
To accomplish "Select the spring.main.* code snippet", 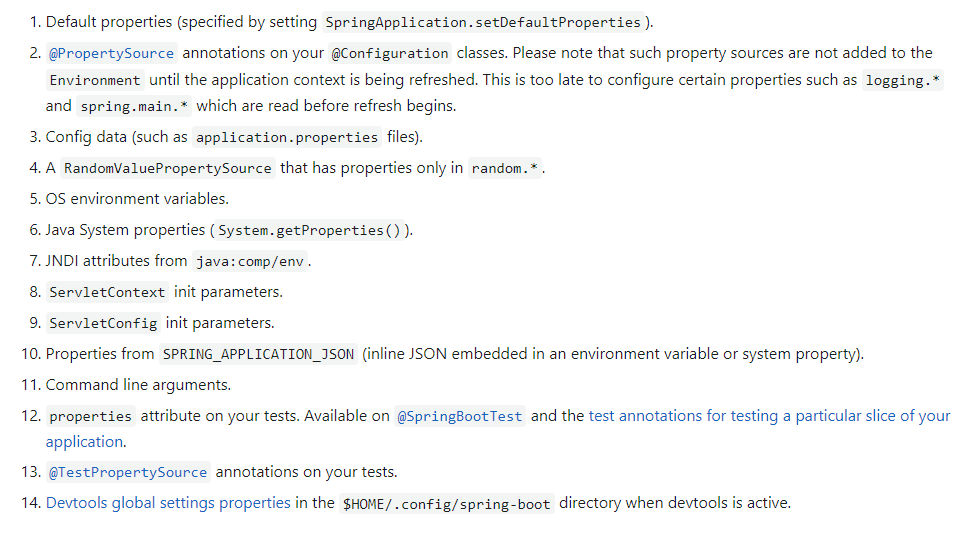I will [x=133, y=106].
